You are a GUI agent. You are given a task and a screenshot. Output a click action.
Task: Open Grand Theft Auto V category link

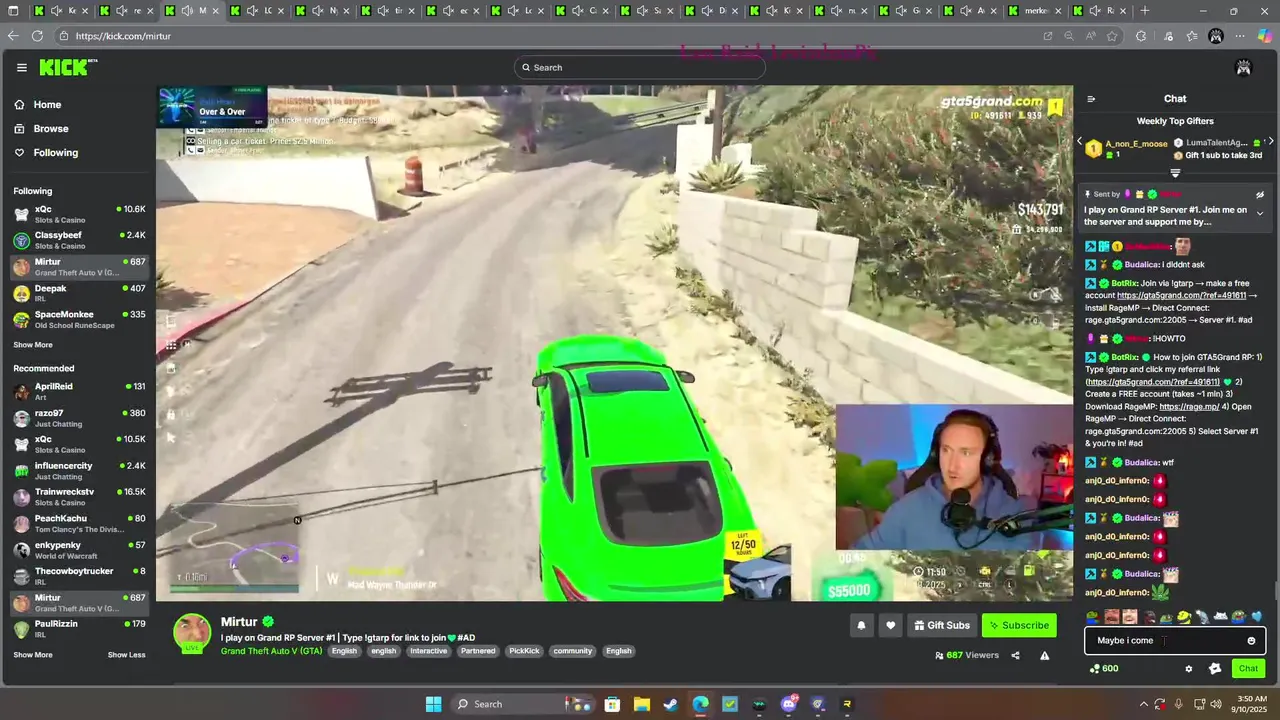271,651
